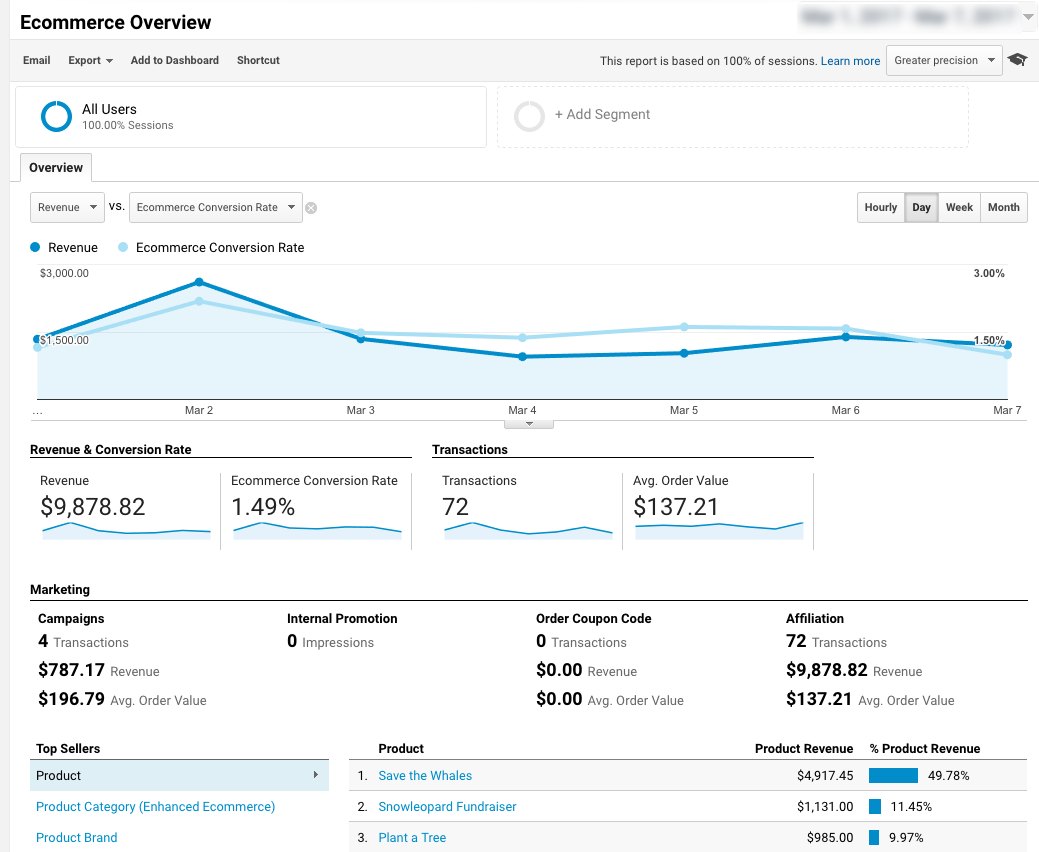Click the Revenue sparkline thumbnail
Screen dimensions: 1039x852
click(x=126, y=531)
